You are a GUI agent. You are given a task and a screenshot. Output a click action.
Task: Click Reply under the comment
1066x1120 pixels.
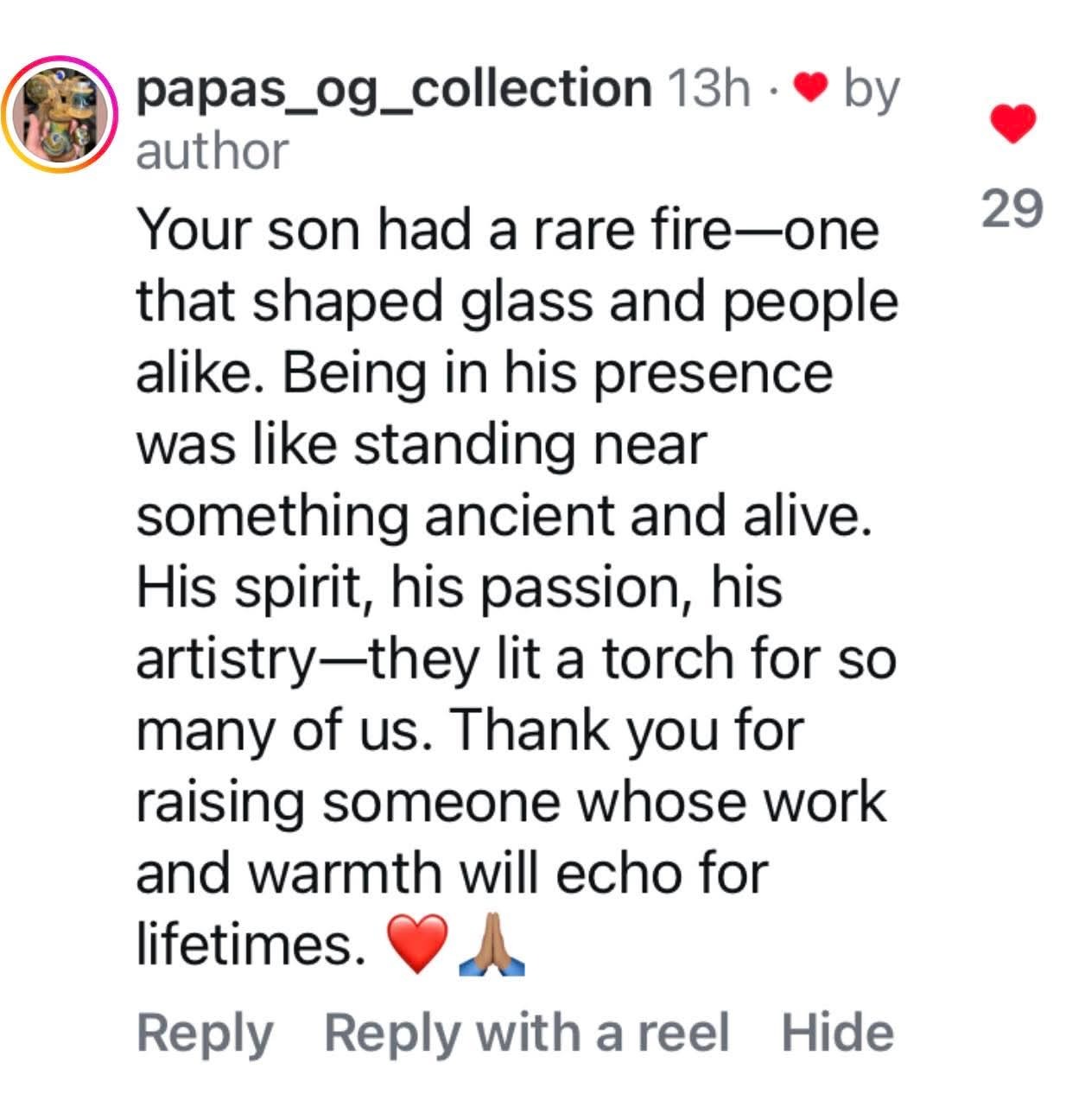tap(205, 1033)
